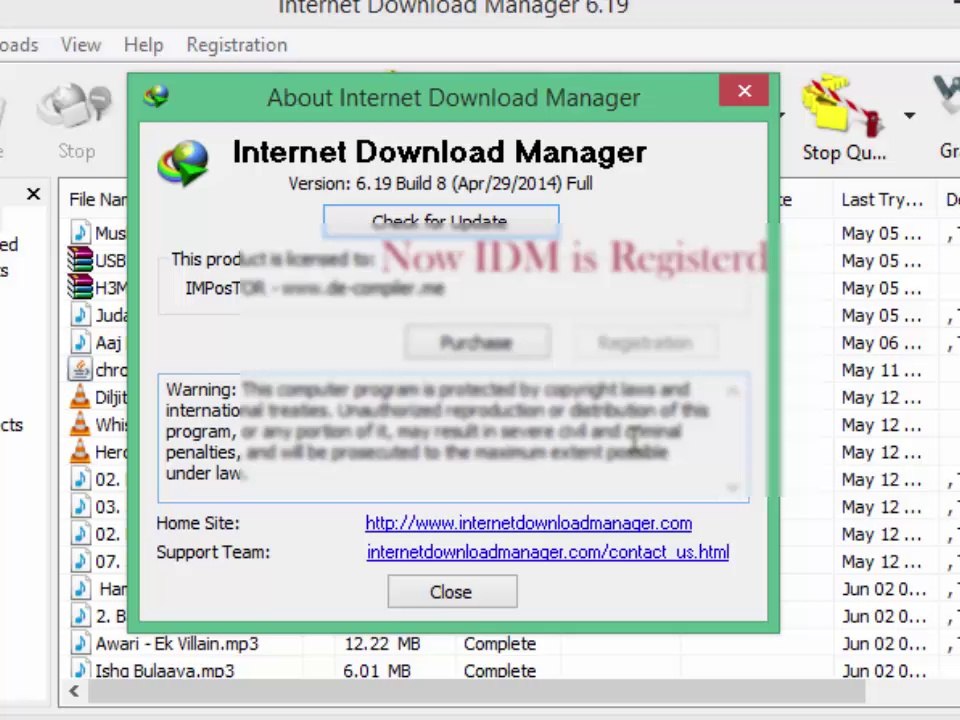Click the music icon beside 2. B file
960x720 pixels.
pyautogui.click(x=80, y=616)
